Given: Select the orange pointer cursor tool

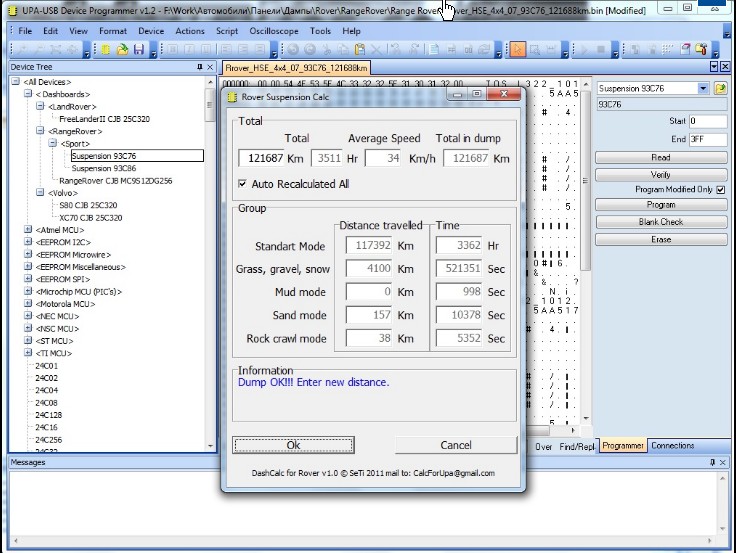Looking at the screenshot, I should (x=517, y=49).
